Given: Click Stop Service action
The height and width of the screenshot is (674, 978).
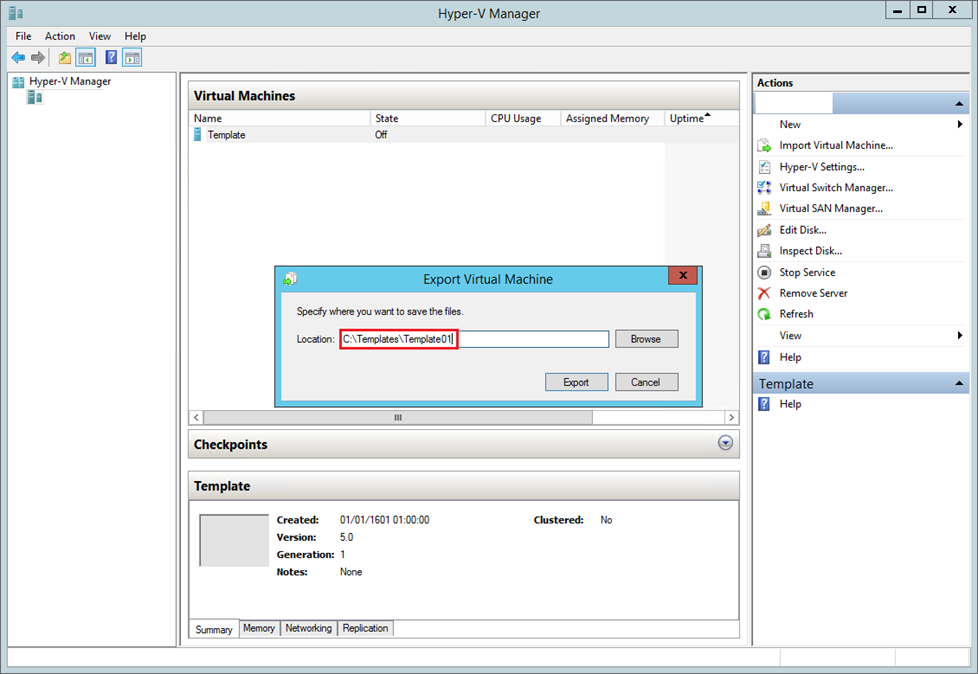Looking at the screenshot, I should point(807,272).
